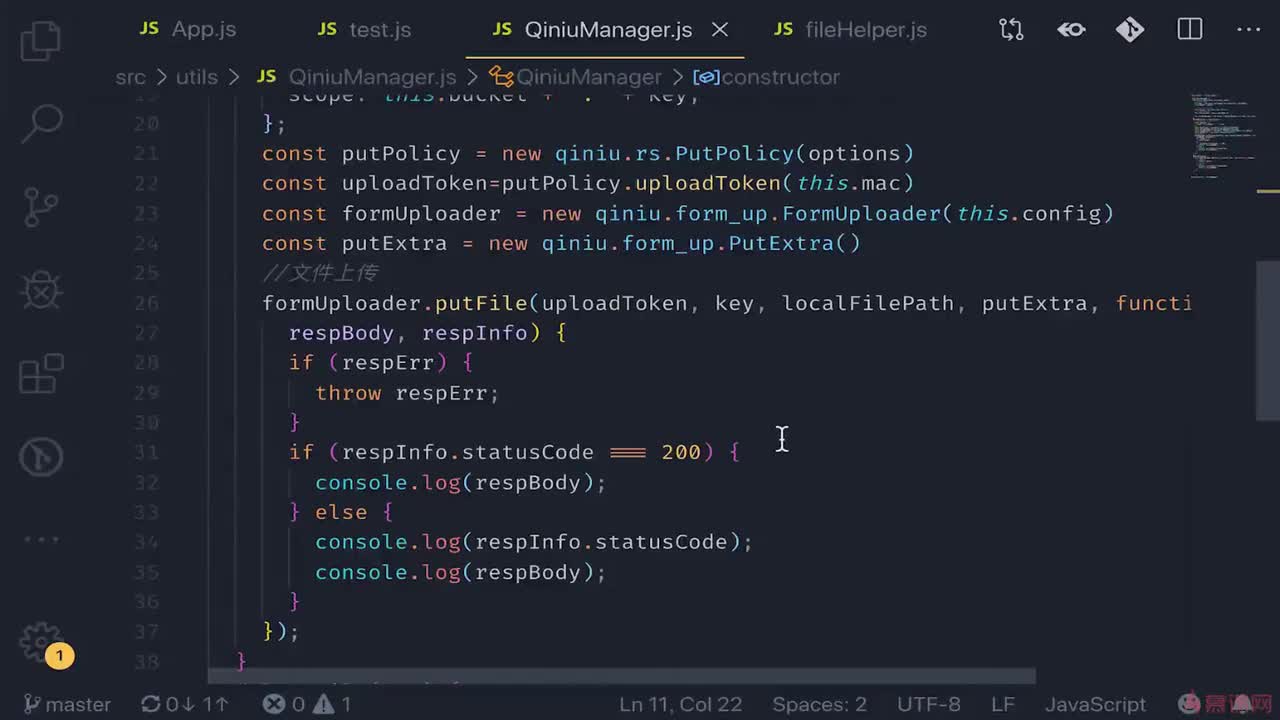The height and width of the screenshot is (720, 1280).
Task: Click the compare changes icon in editor toolbar
Action: (1011, 30)
